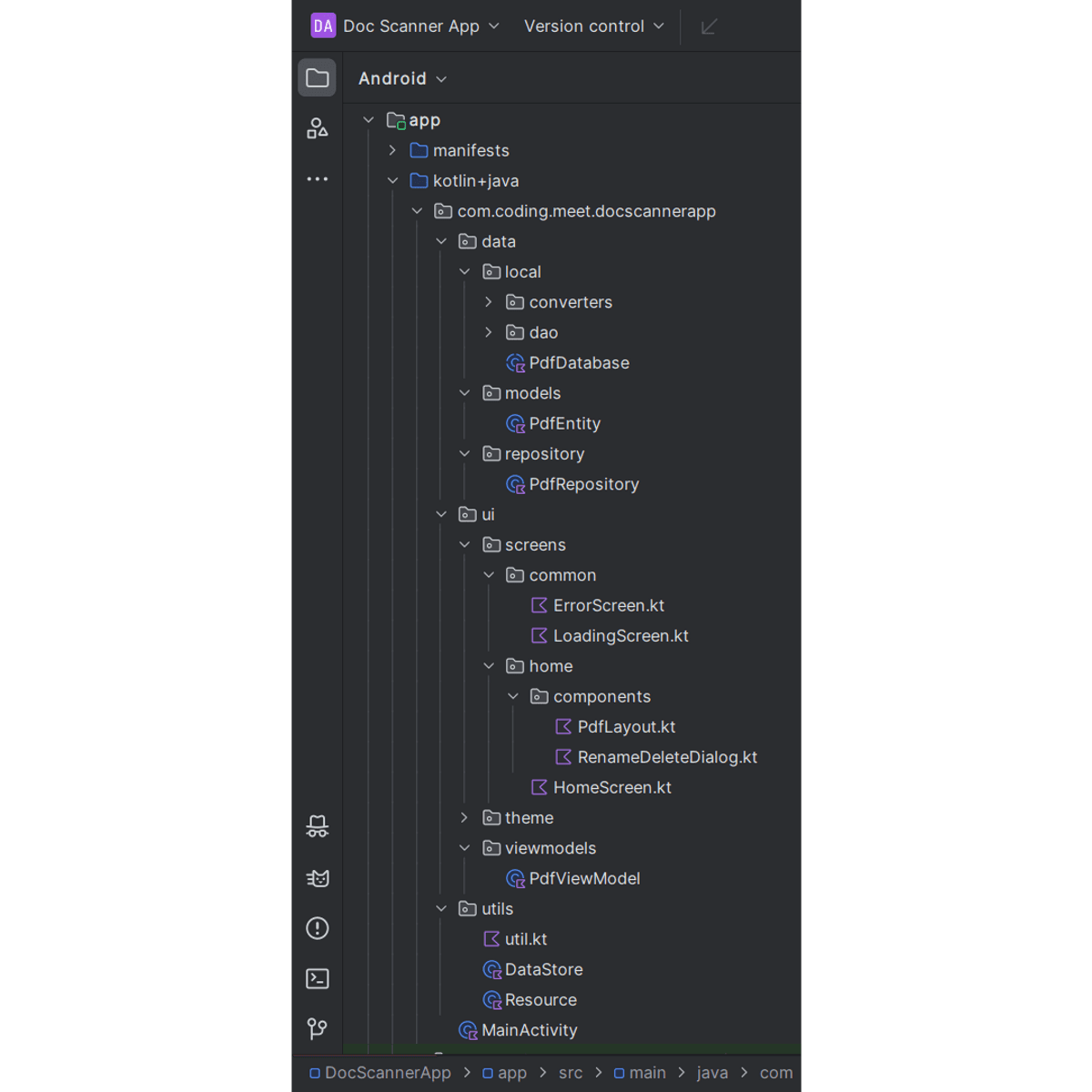Open the Doc Scanner App project dropdown
Screen dimensions: 1092x1092
click(x=405, y=26)
